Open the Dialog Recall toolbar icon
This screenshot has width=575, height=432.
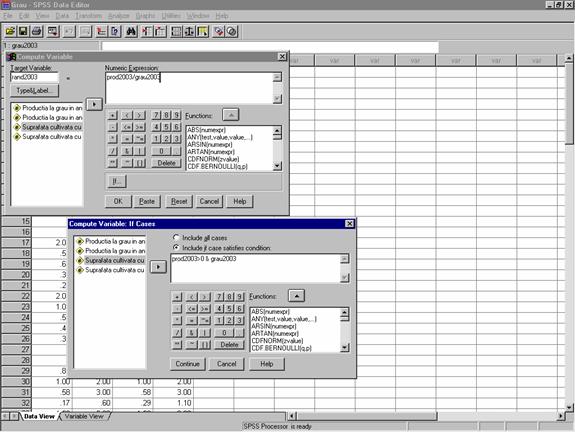pyautogui.click(x=53, y=32)
